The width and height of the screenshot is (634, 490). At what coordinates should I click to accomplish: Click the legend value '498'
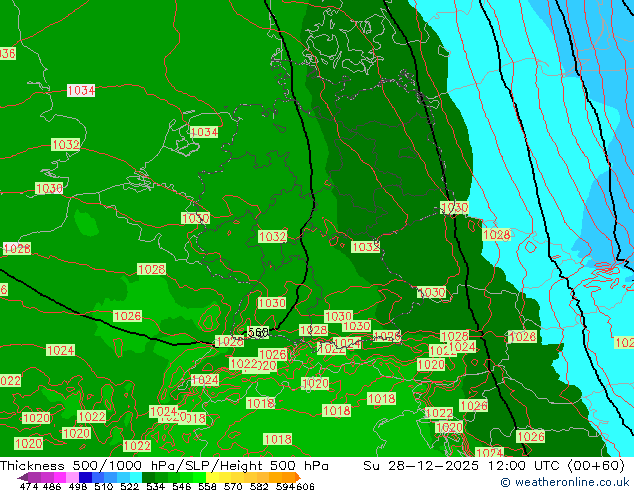click(x=78, y=486)
